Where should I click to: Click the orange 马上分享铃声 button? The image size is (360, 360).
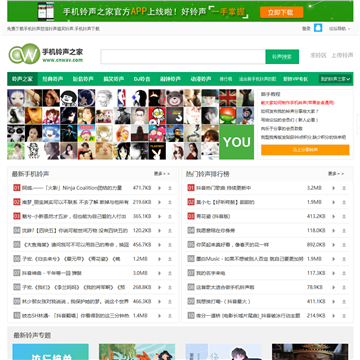coord(305,150)
